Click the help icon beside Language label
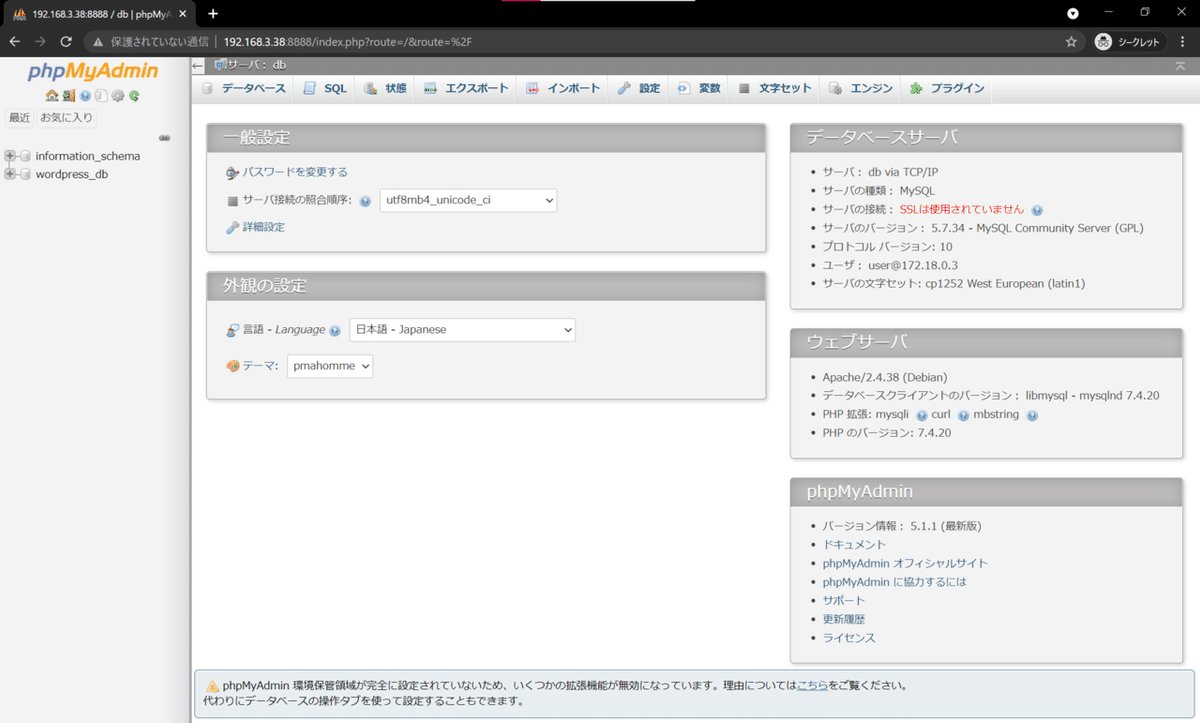Viewport: 1200px width, 723px height. click(335, 331)
